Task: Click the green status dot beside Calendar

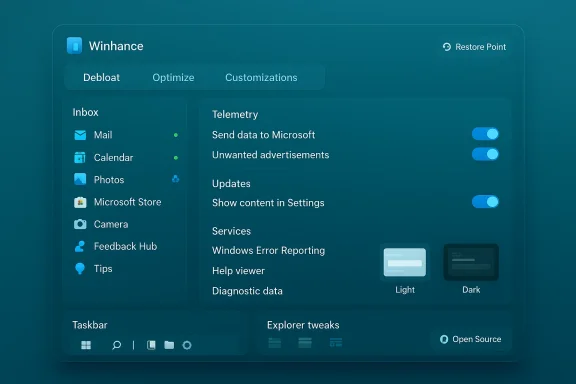Action: coord(176,158)
